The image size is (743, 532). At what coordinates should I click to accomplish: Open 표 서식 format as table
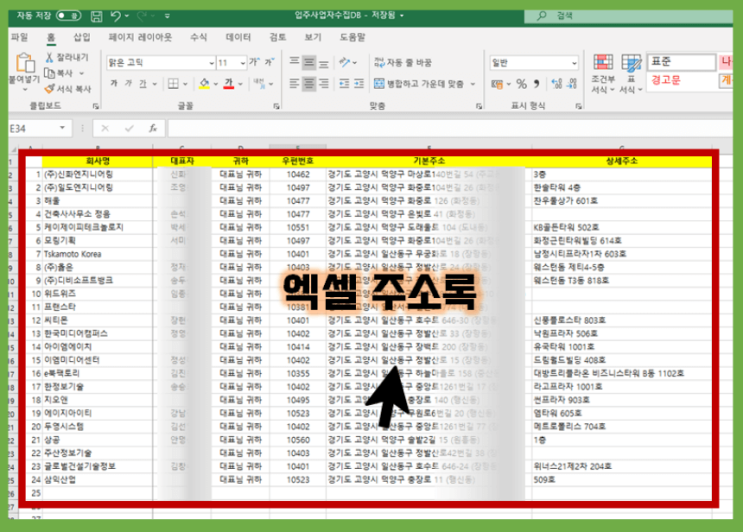point(631,73)
